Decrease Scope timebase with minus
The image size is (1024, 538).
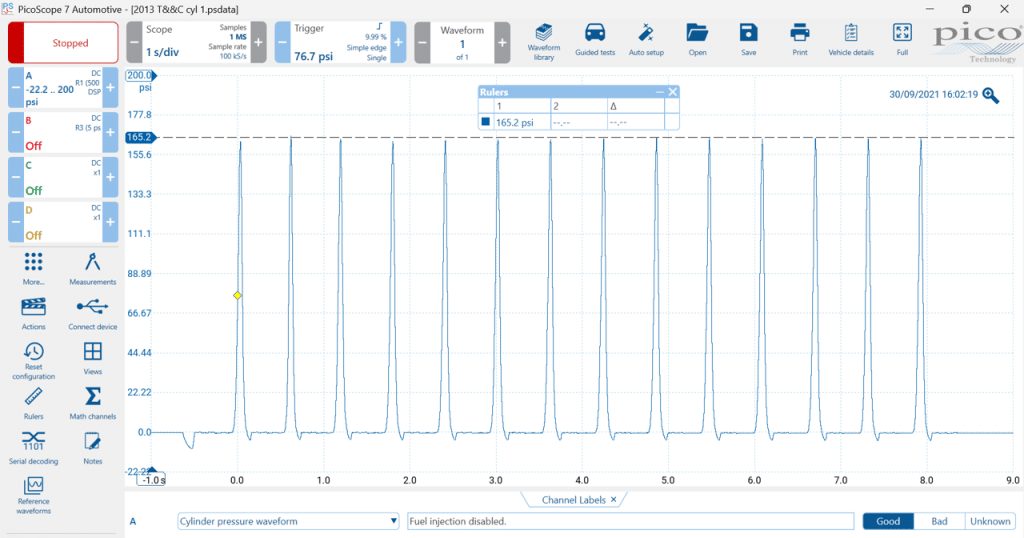click(x=134, y=42)
